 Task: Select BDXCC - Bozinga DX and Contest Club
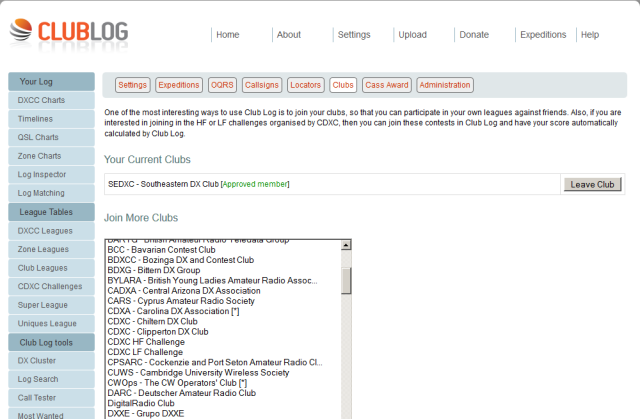point(224,260)
